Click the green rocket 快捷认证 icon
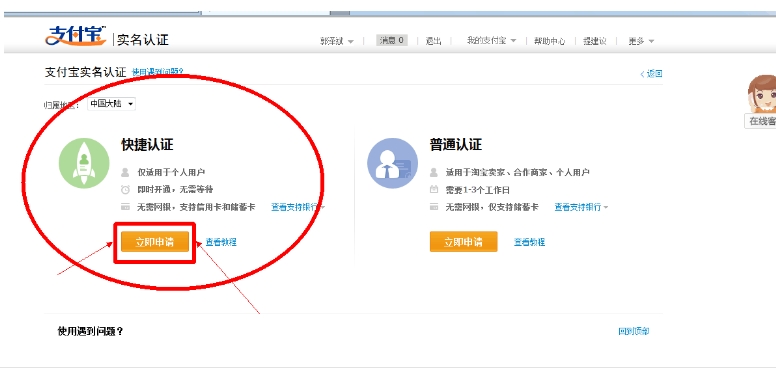This screenshot has height=368, width=776. 84,163
